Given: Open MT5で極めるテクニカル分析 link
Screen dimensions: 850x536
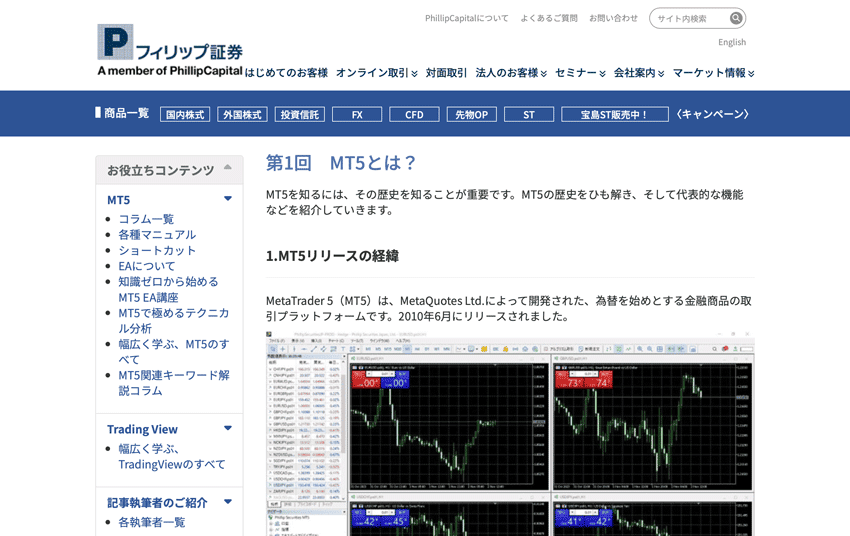Looking at the screenshot, I should tap(173, 321).
